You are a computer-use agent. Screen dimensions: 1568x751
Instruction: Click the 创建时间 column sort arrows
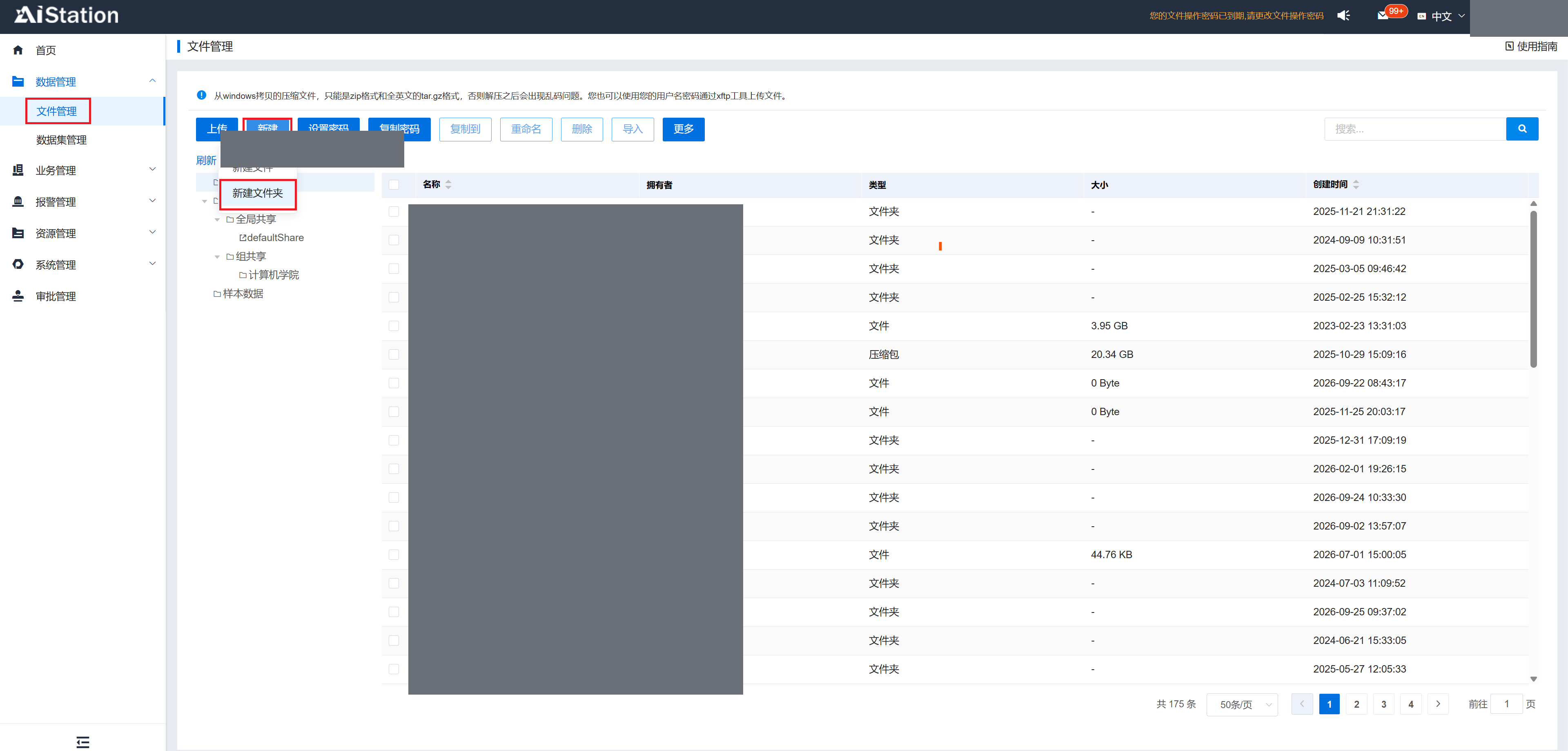coord(1356,185)
